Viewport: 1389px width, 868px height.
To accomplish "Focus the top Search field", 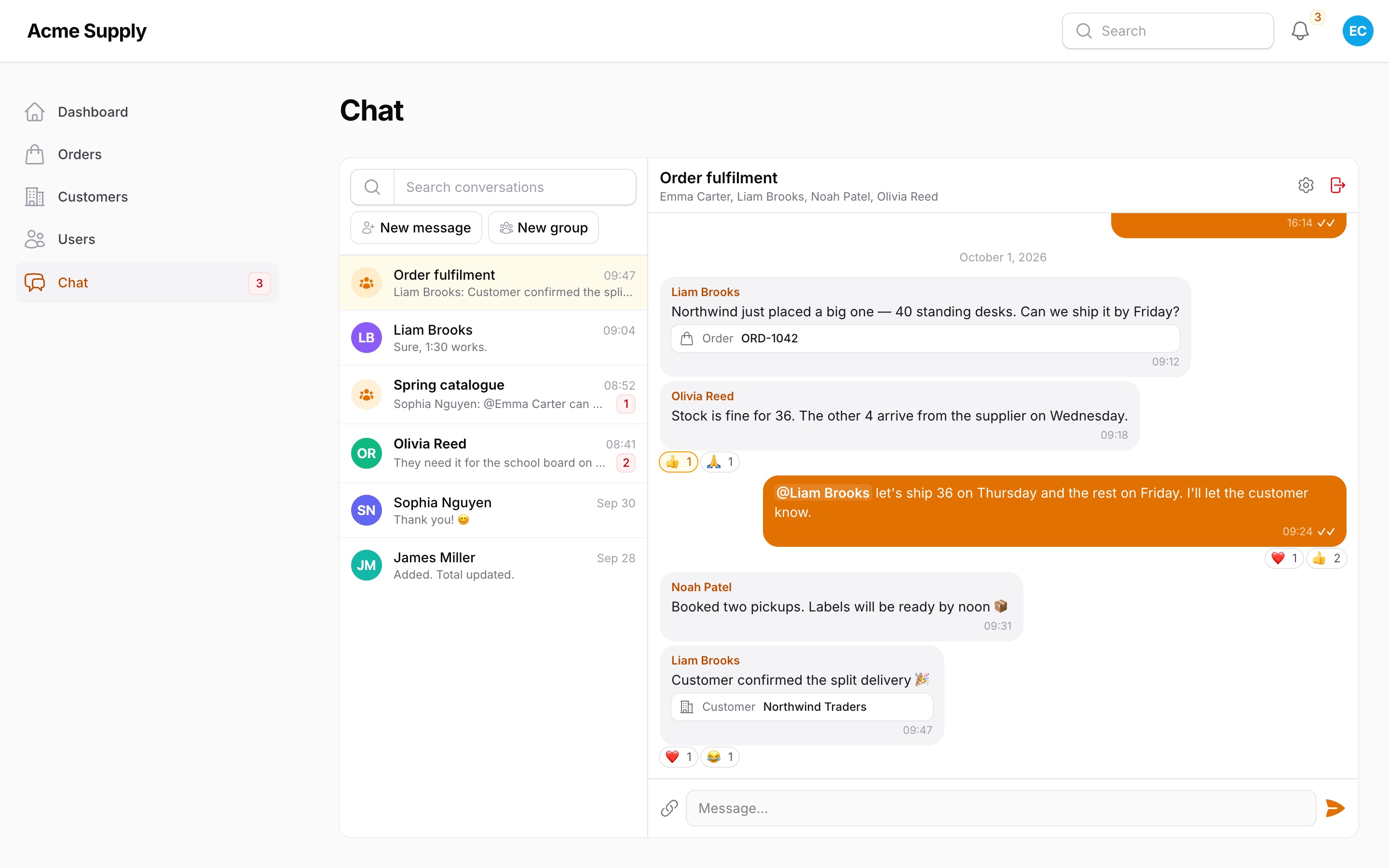I will coord(1168,31).
